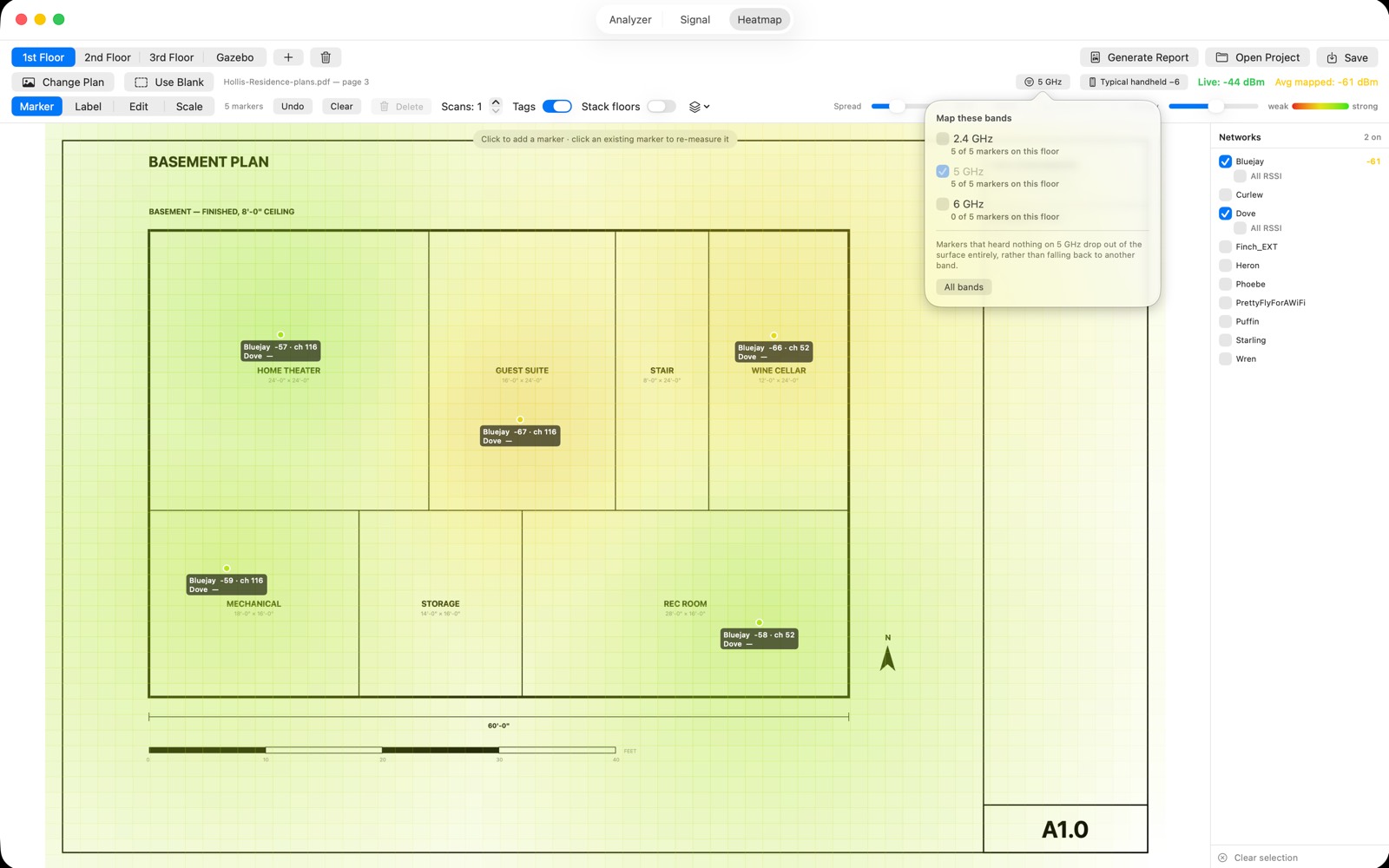The width and height of the screenshot is (1389, 868).
Task: Open the Gazebo floor tab
Action: point(235,57)
